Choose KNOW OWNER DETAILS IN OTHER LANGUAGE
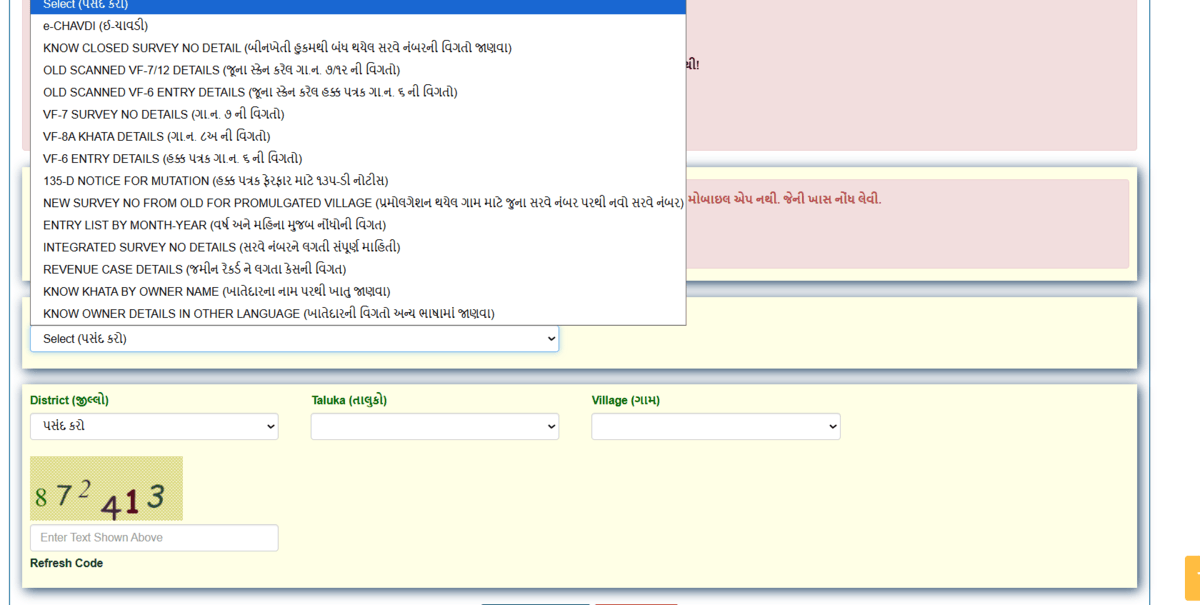The image size is (1200, 605). coord(268,313)
